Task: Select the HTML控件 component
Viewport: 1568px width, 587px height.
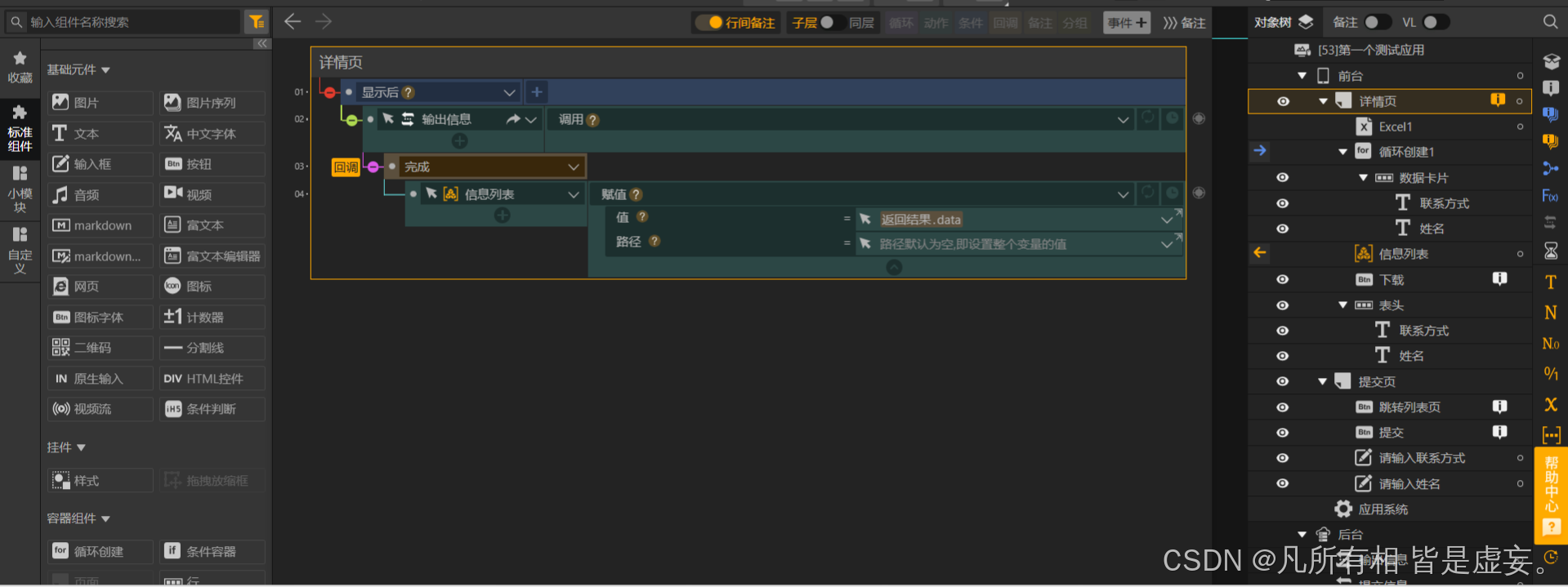Action: [212, 379]
